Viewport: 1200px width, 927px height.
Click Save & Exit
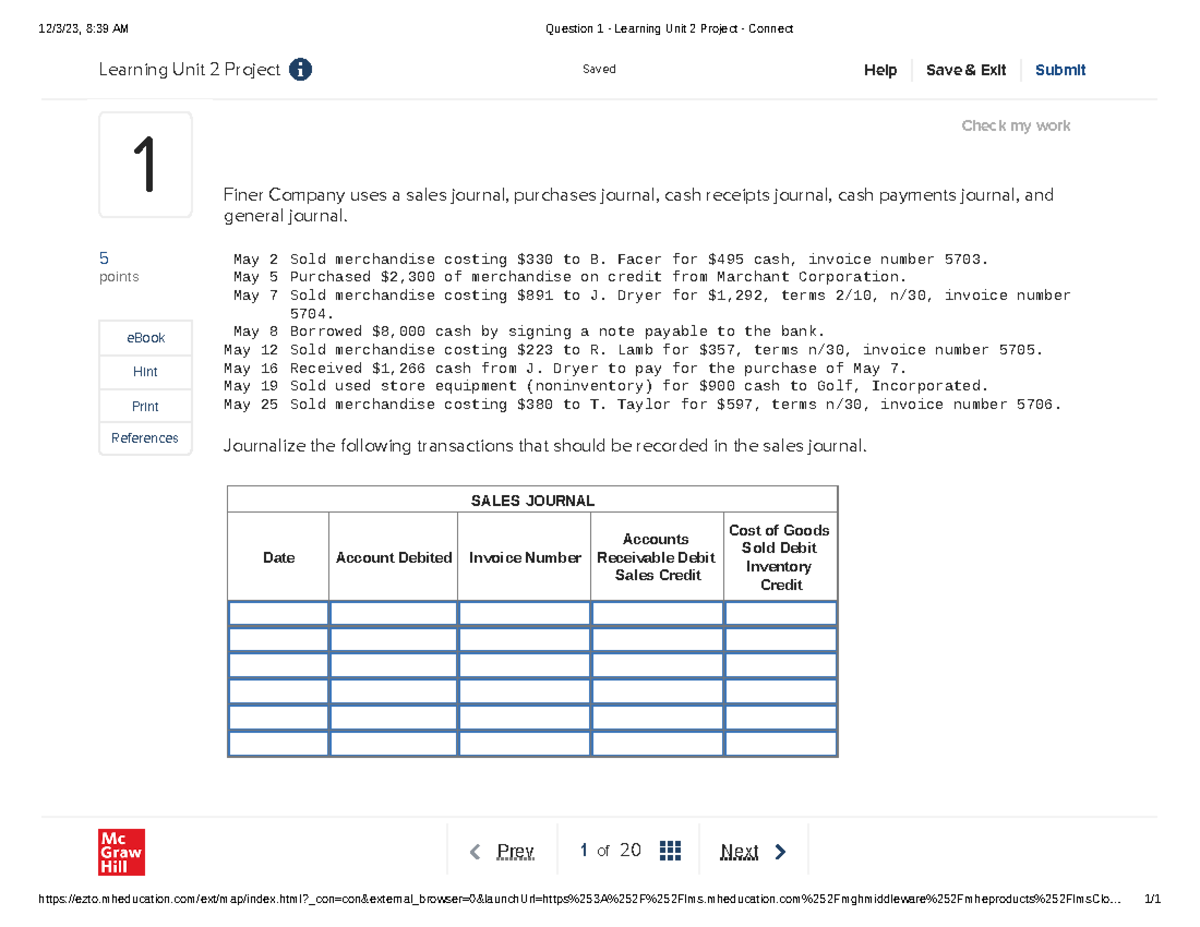(965, 69)
